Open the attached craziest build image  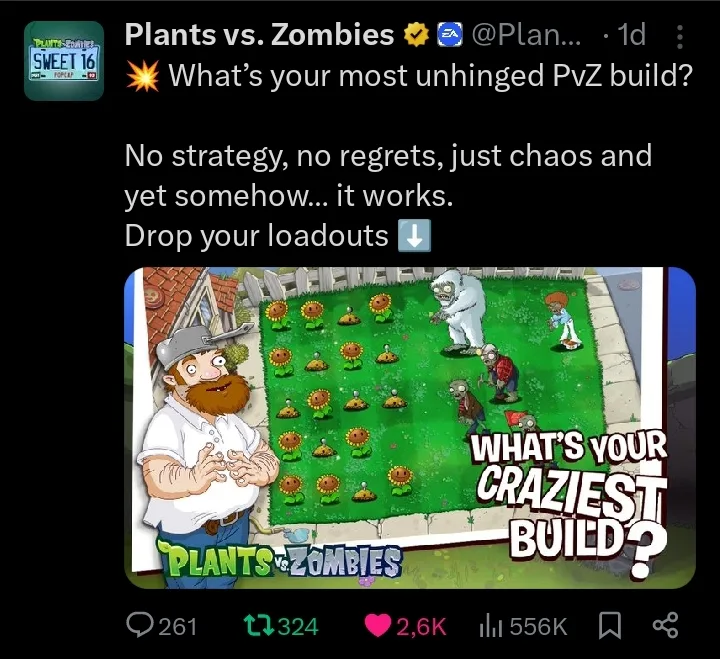(x=410, y=428)
